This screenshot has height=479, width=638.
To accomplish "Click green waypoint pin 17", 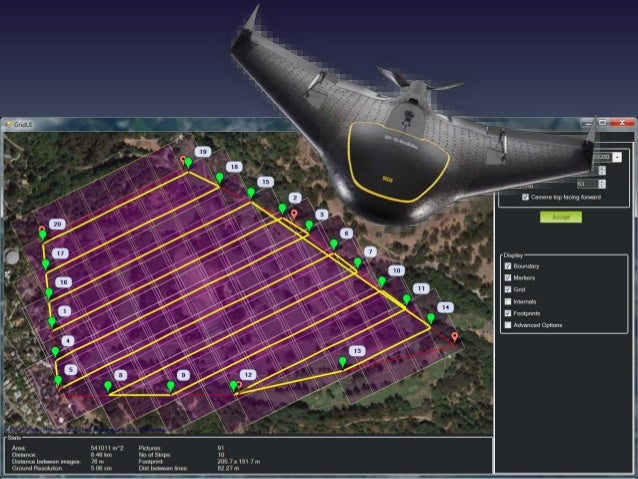I will tap(46, 265).
